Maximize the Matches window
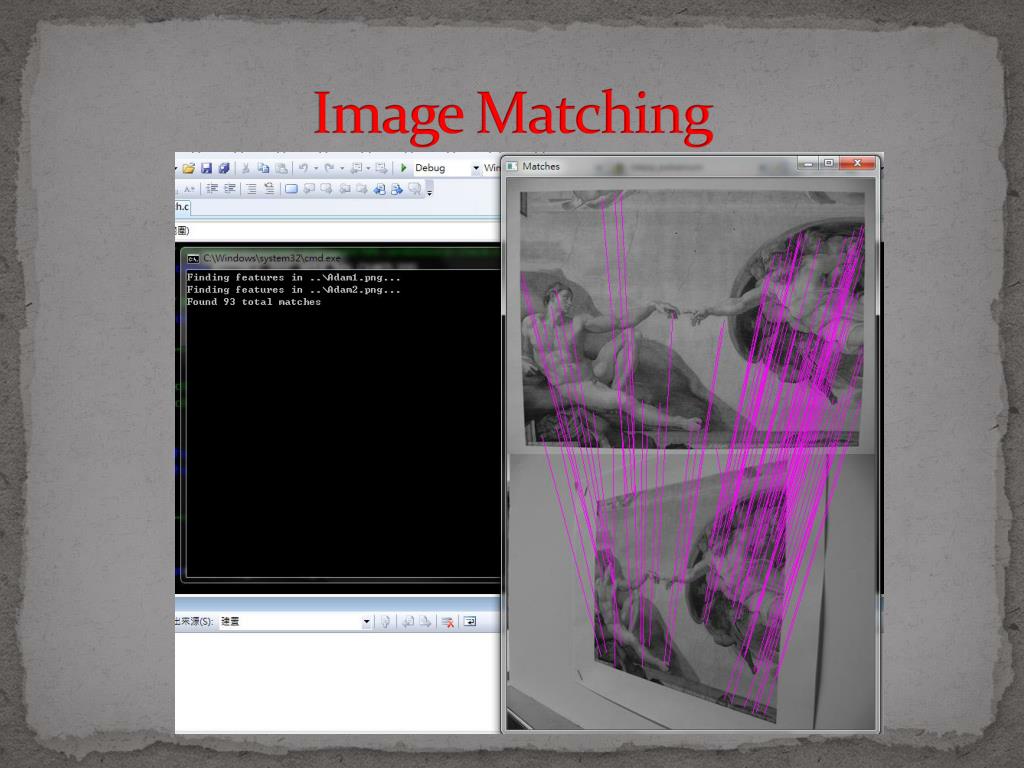 829,163
